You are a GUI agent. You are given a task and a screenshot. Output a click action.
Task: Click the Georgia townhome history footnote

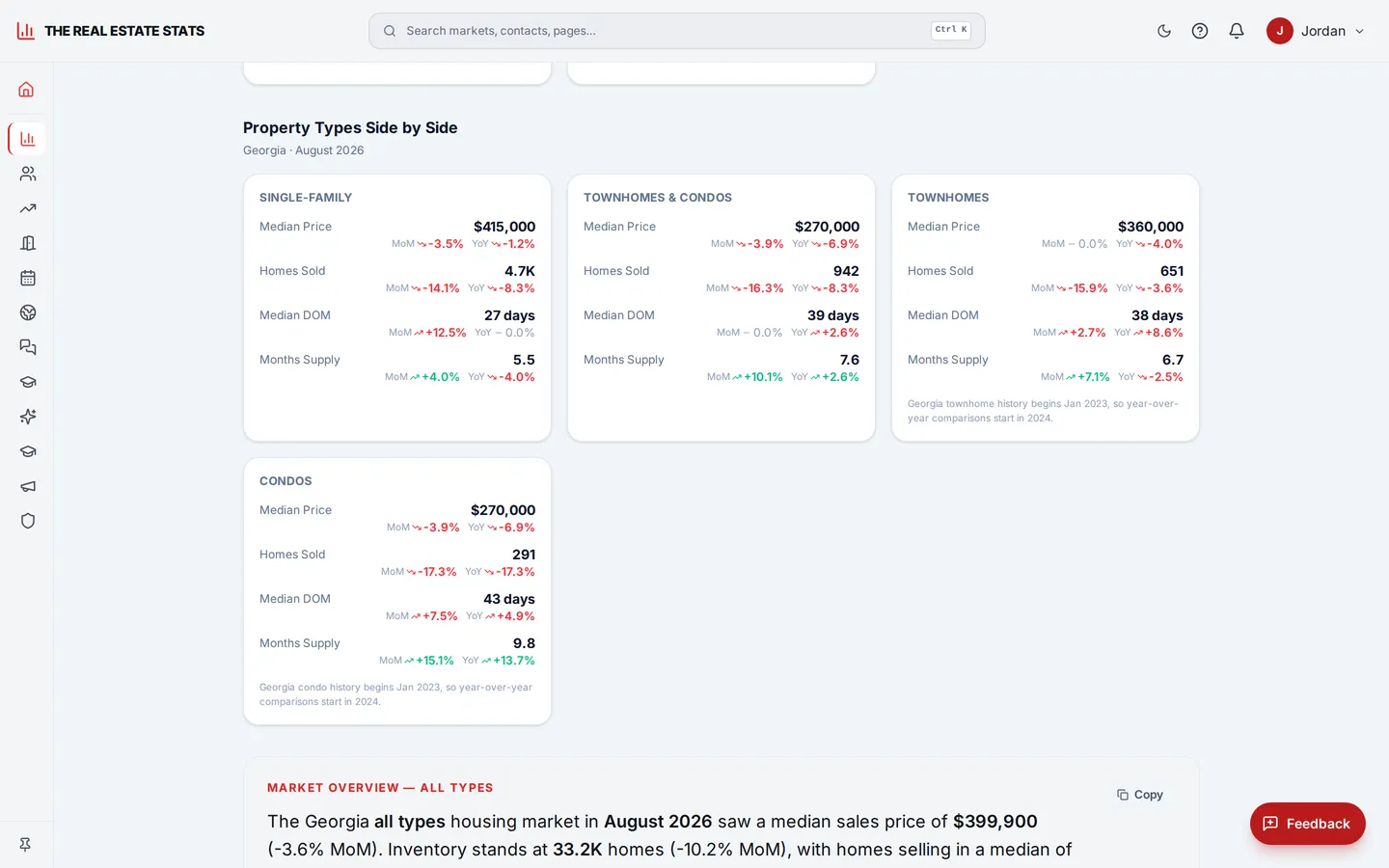[1043, 411]
